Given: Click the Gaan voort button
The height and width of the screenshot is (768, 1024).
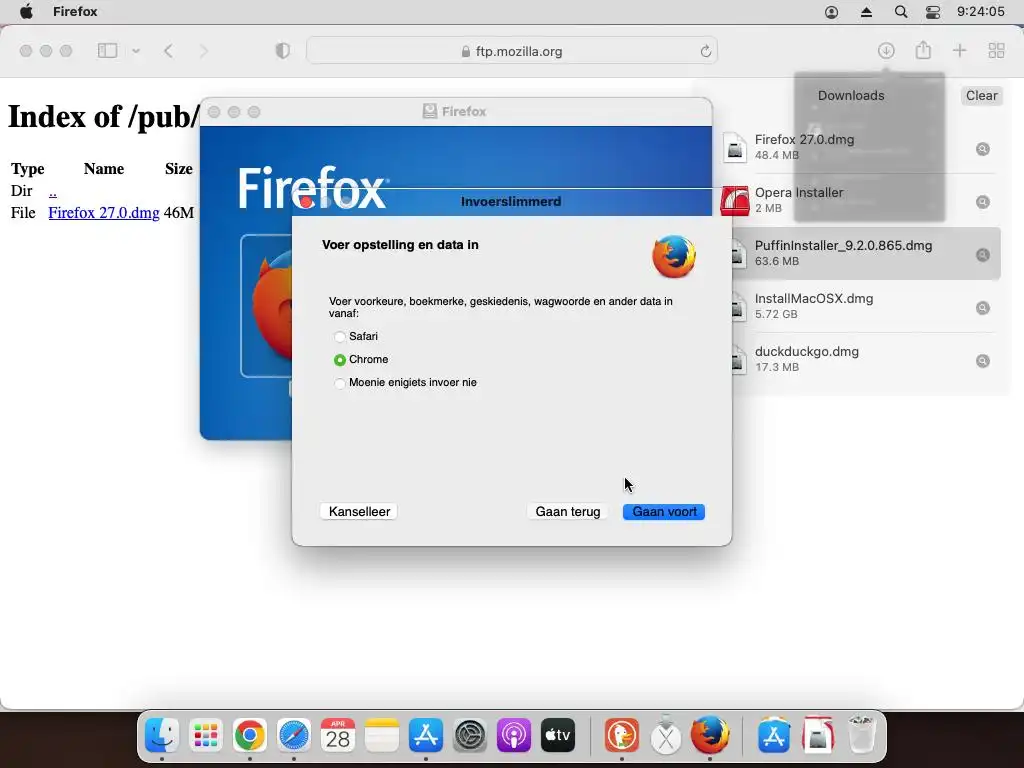Looking at the screenshot, I should [664, 511].
